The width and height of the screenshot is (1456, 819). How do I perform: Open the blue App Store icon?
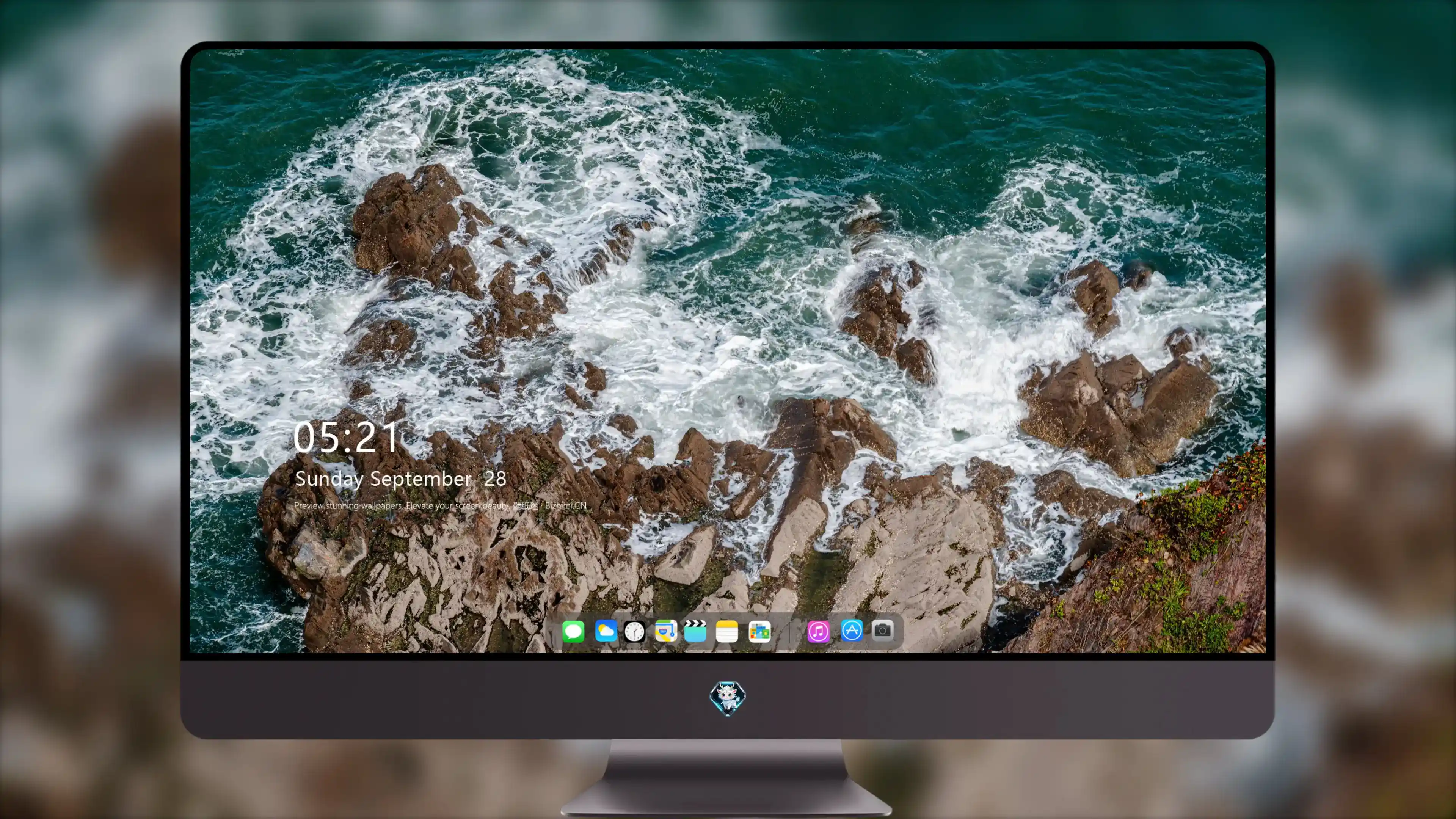(851, 630)
